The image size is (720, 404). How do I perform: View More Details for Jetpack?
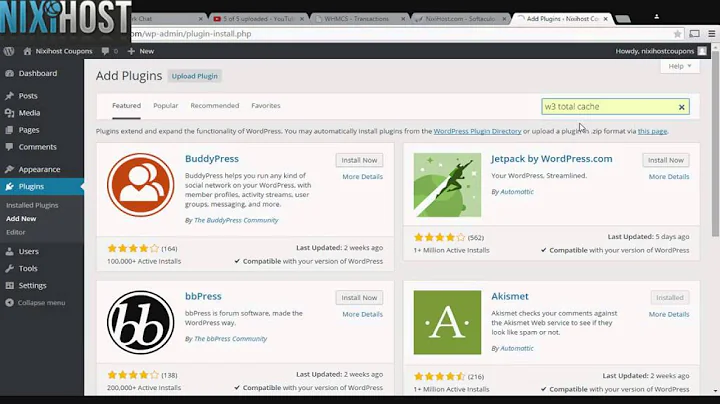tap(669, 177)
